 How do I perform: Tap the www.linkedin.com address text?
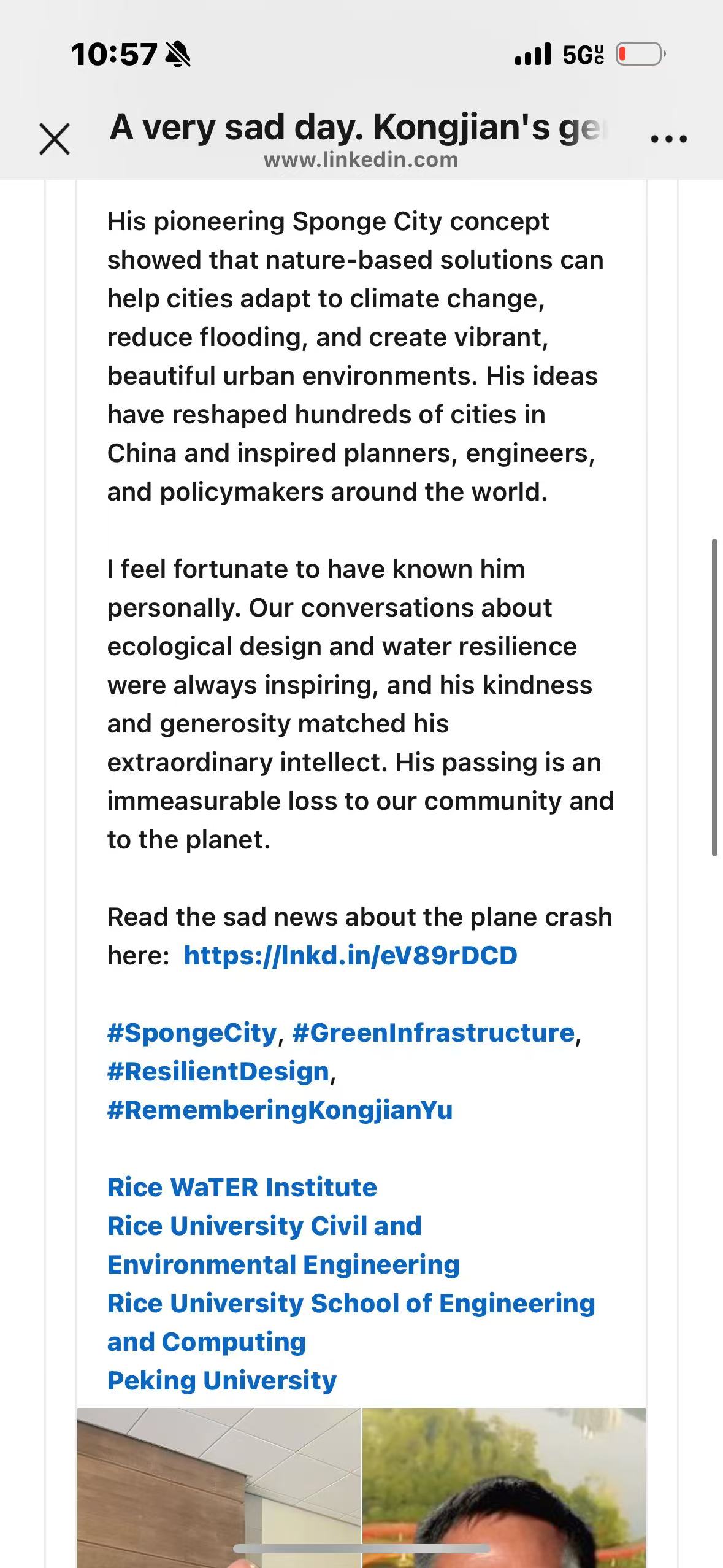pyautogui.click(x=361, y=160)
